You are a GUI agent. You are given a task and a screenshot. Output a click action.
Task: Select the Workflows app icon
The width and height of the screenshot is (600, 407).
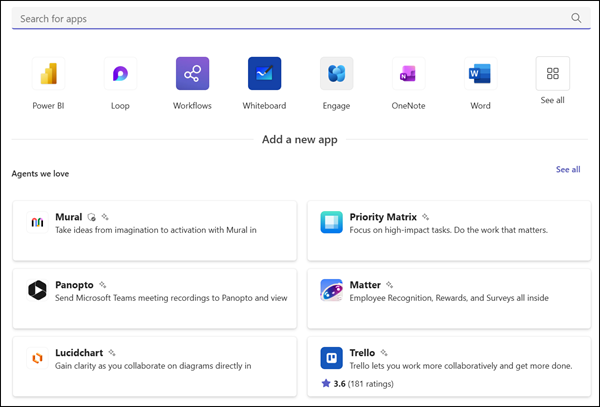(192, 73)
